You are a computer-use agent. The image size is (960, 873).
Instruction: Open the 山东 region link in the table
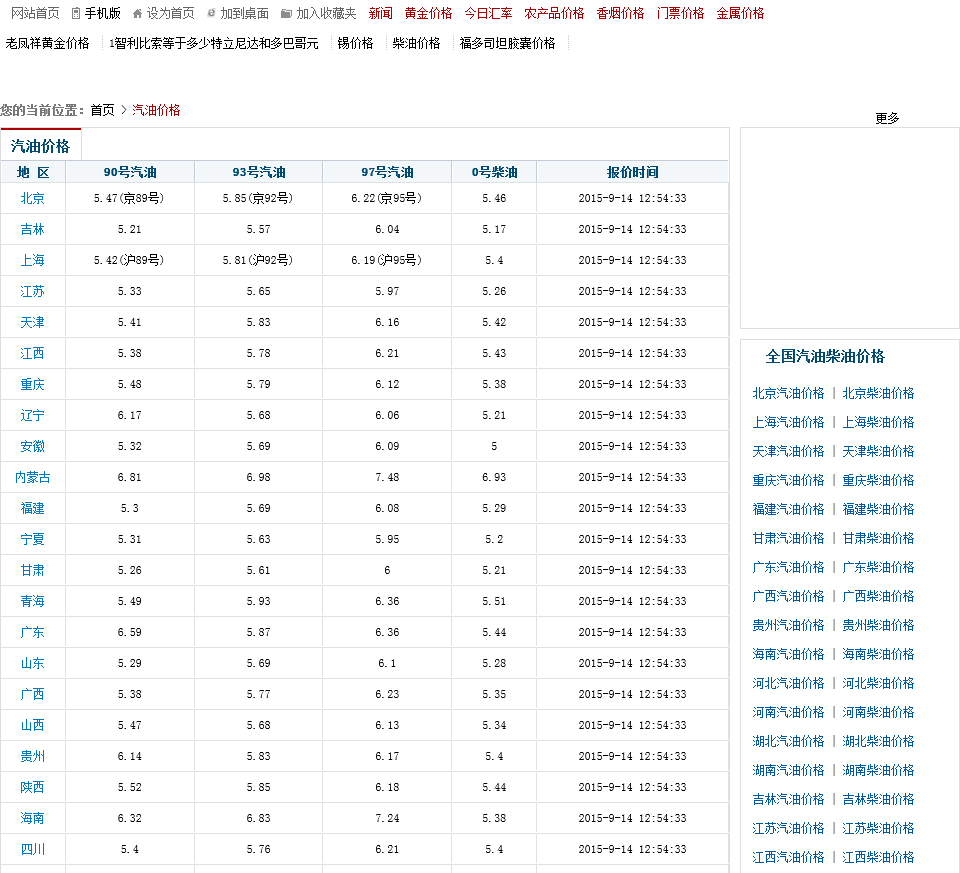[x=32, y=664]
